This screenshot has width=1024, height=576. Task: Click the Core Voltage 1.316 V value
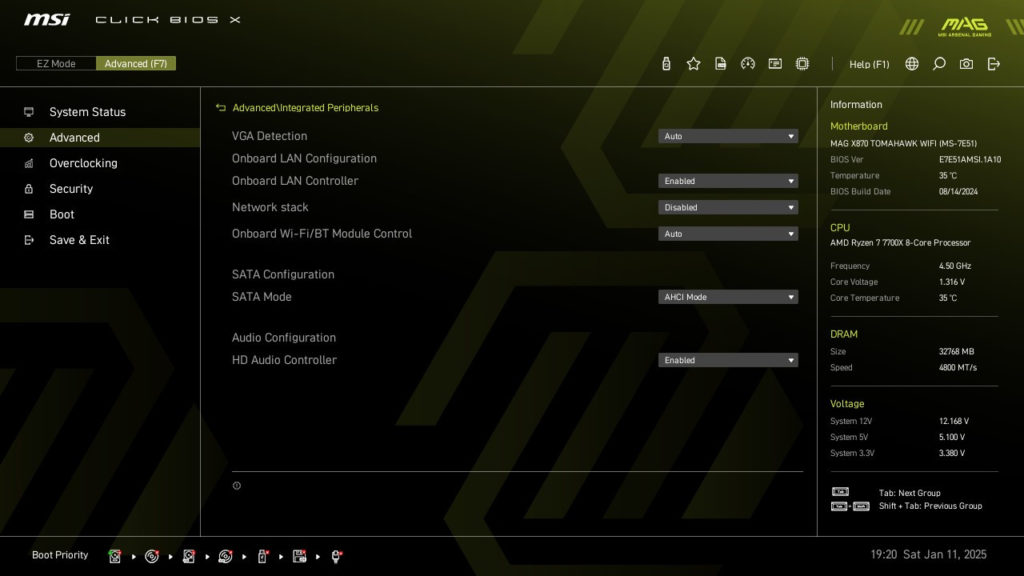click(952, 282)
